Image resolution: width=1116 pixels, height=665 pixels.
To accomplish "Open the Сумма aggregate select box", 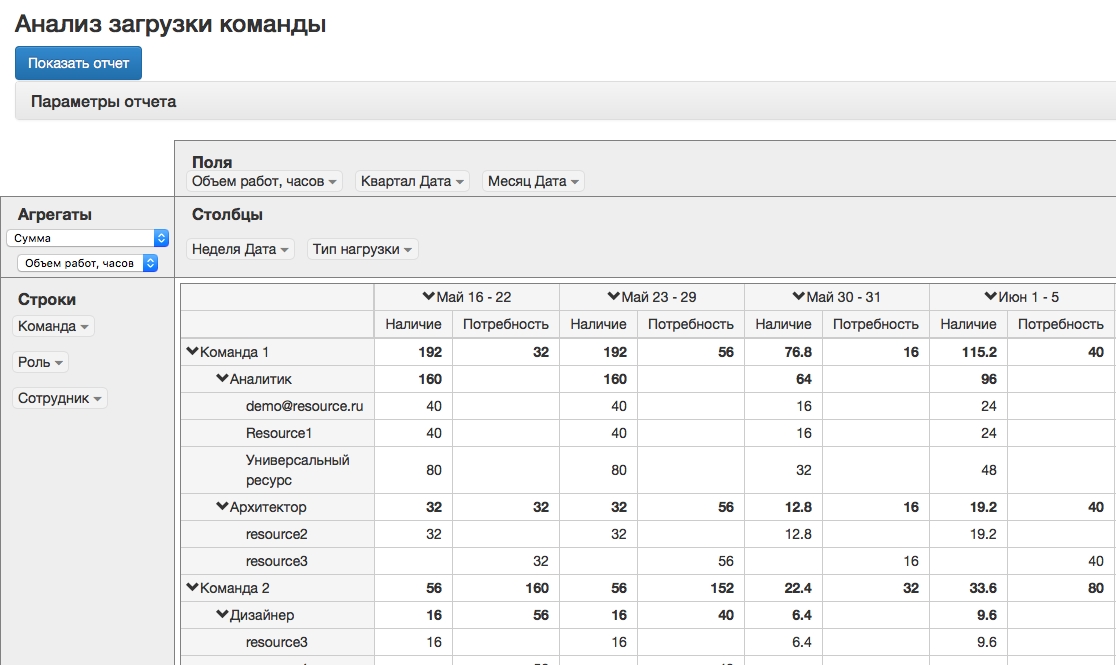I will (x=88, y=238).
